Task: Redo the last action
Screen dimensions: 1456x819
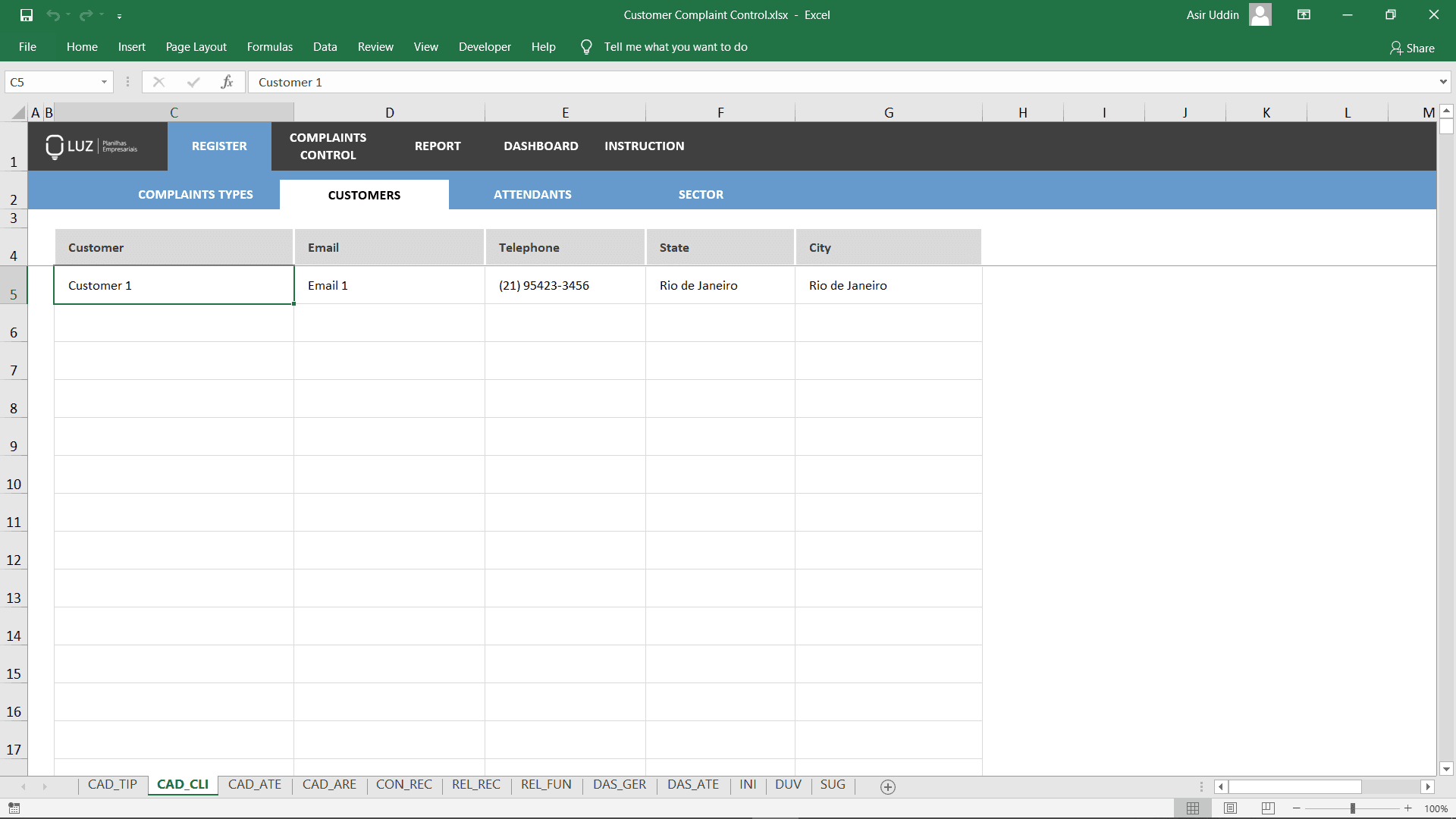Action: point(83,14)
